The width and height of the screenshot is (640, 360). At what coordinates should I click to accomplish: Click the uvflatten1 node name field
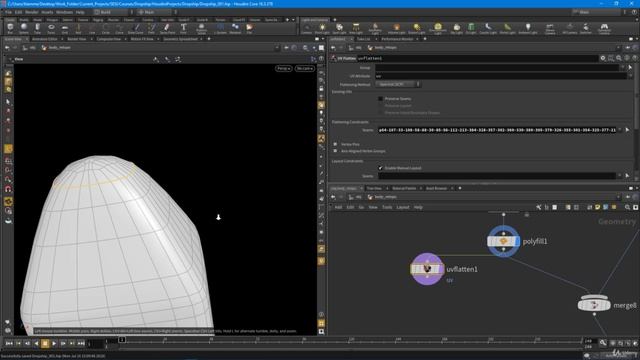pyautogui.click(x=477, y=58)
